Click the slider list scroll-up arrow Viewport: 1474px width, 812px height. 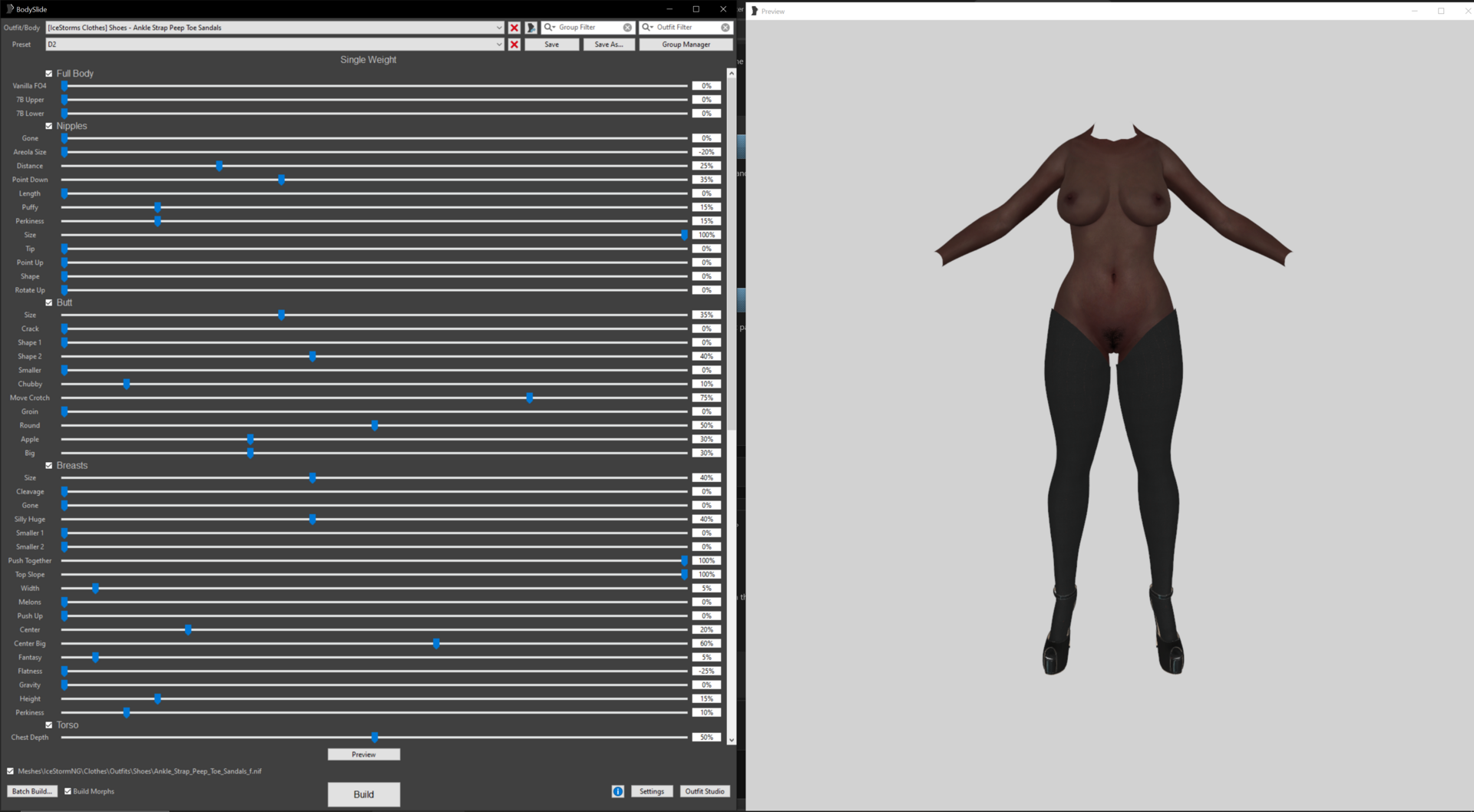[x=732, y=74]
